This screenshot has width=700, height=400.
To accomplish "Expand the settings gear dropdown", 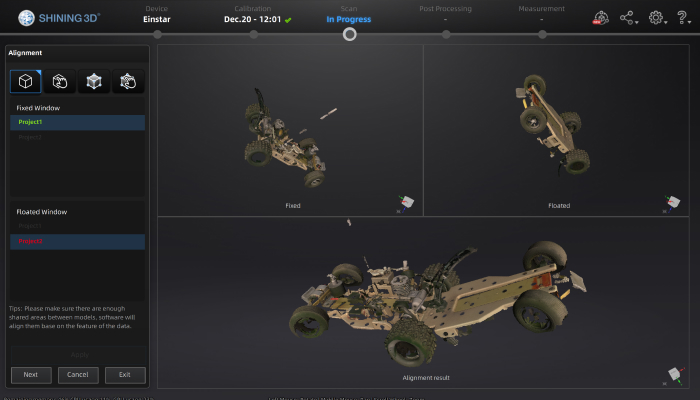I will pos(657,18).
